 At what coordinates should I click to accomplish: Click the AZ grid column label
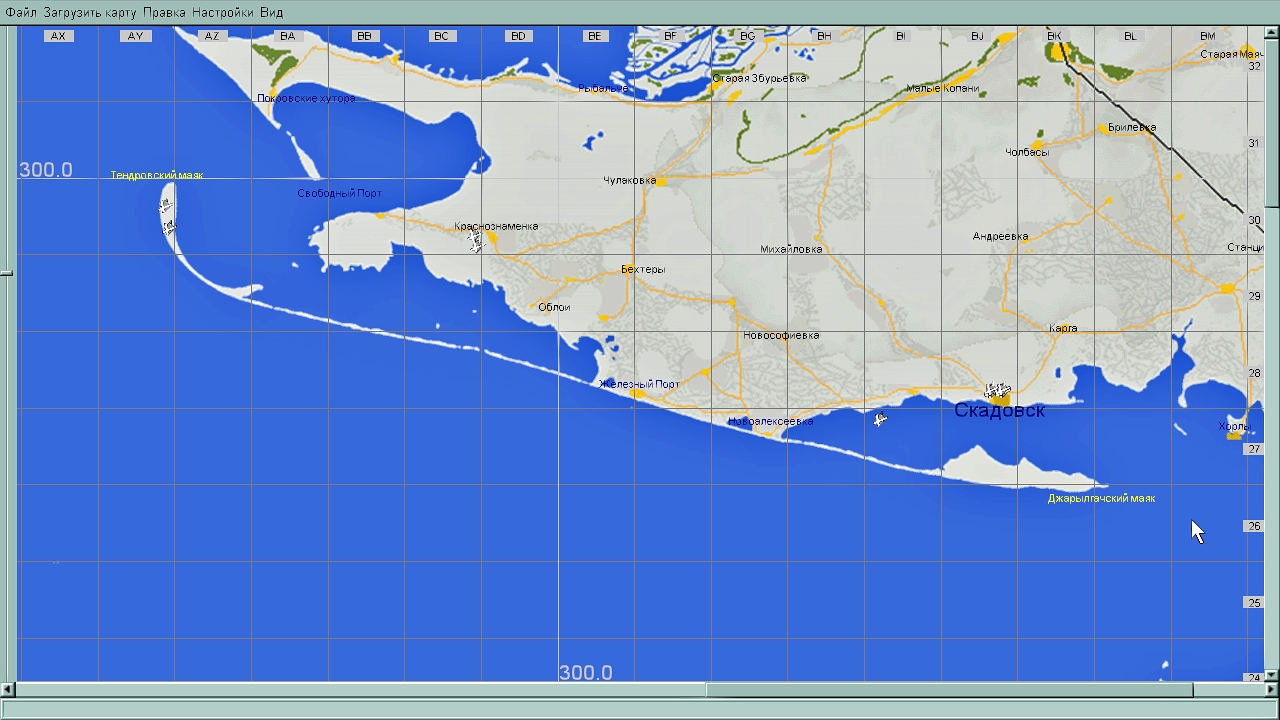point(211,36)
